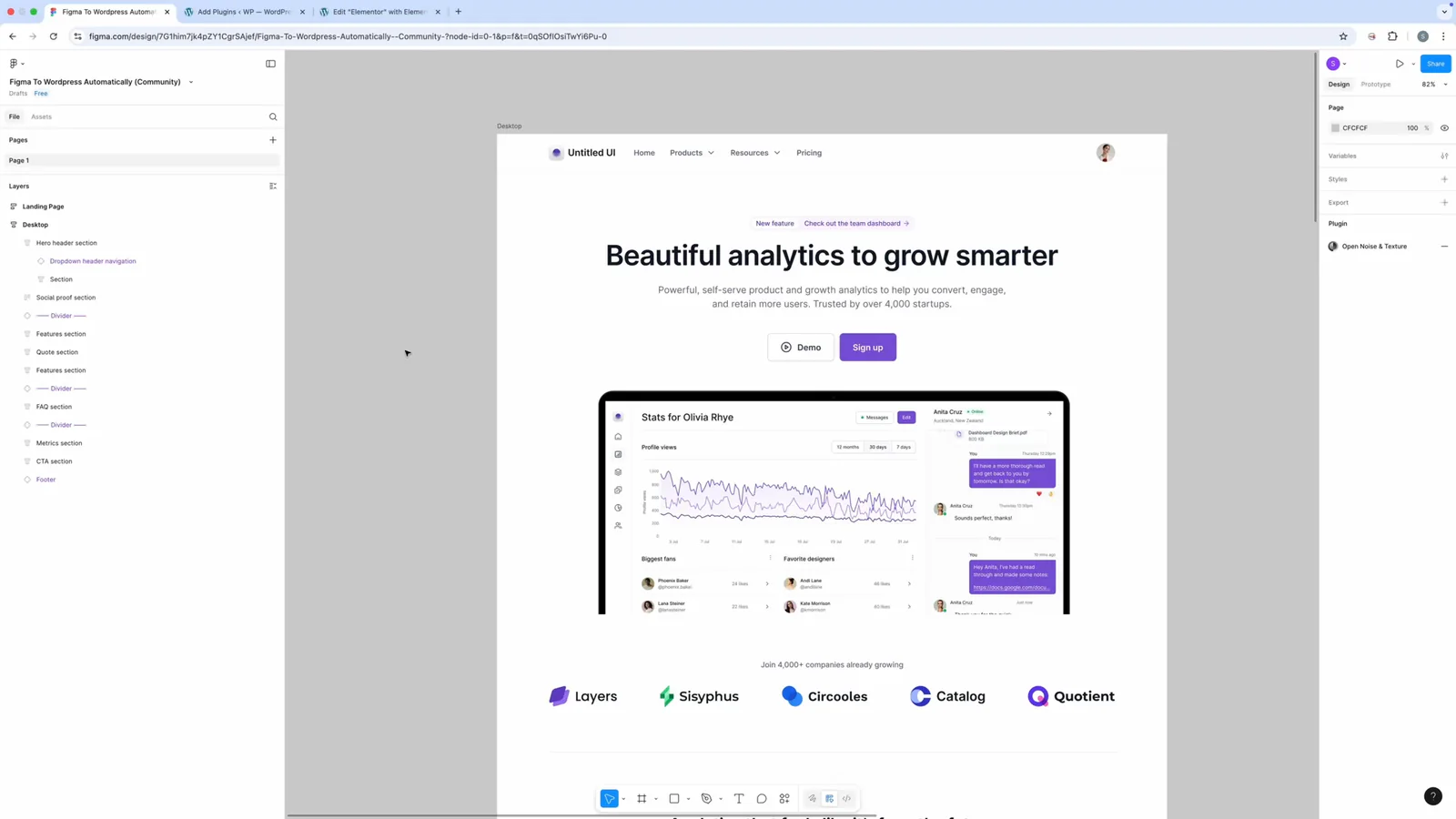Click the CFCFCF hex color field
This screenshot has width=1456, height=819.
coord(1355,128)
